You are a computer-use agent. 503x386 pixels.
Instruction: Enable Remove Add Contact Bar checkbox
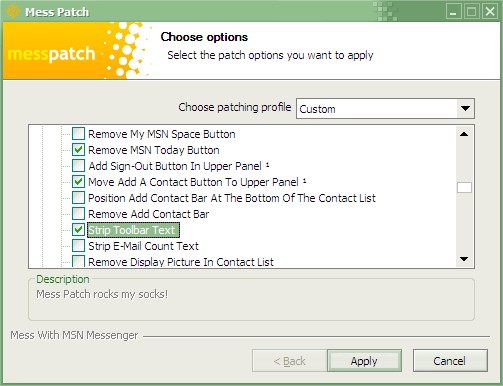[78, 214]
